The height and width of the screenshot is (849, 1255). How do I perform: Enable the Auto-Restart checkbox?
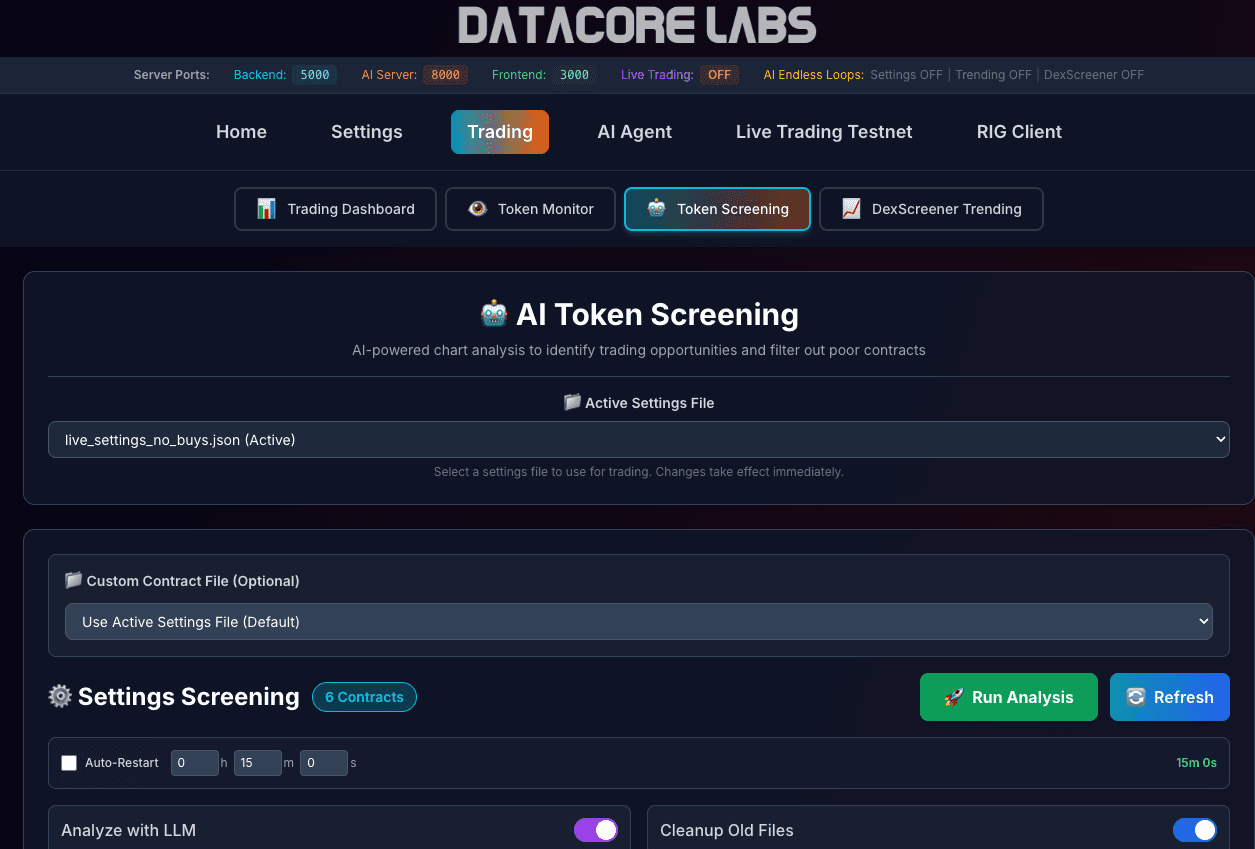[69, 763]
